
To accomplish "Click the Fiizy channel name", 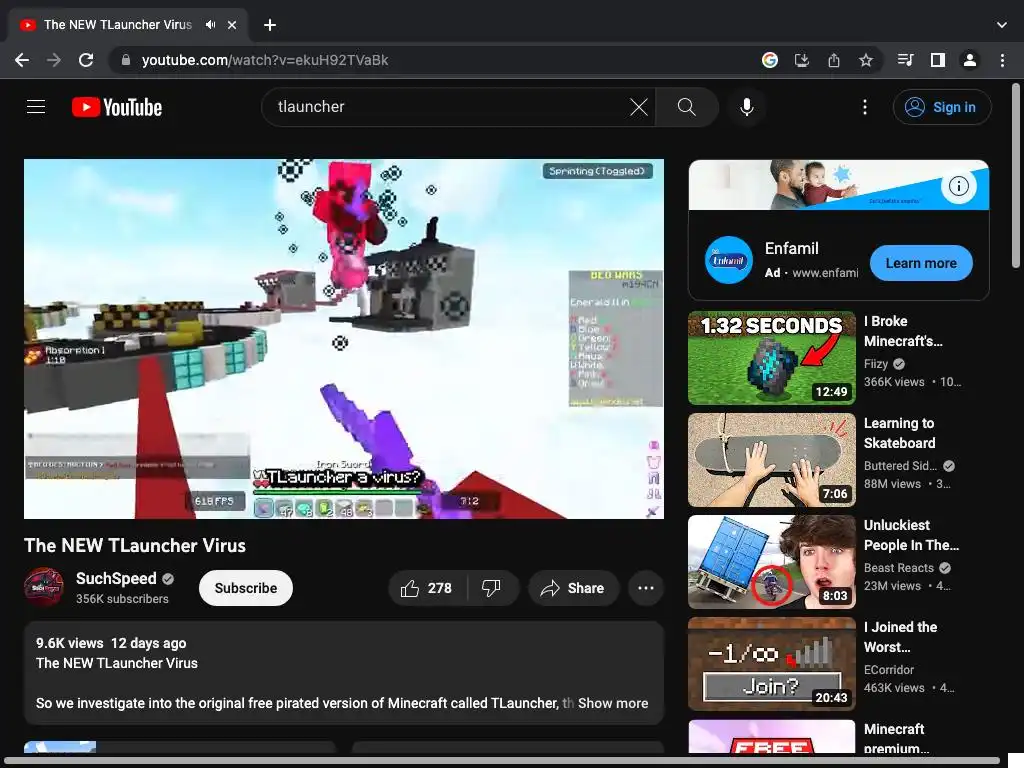I will (876, 364).
